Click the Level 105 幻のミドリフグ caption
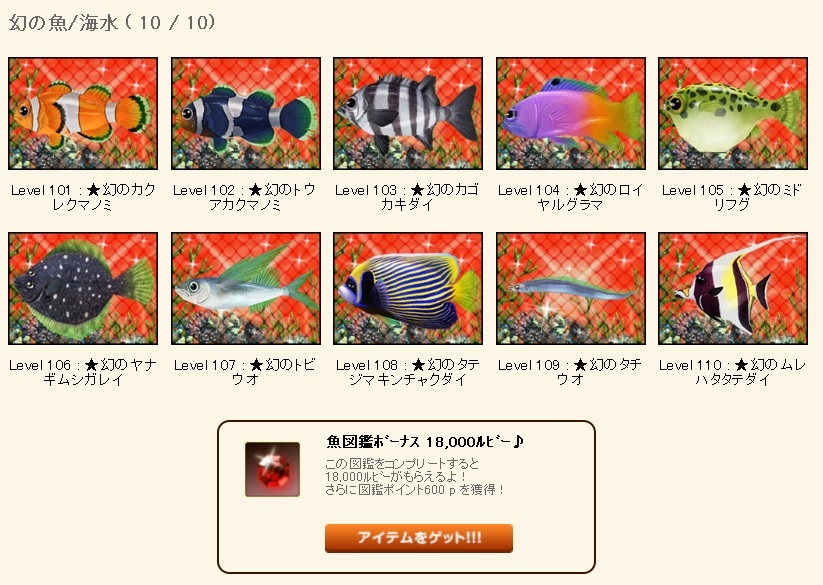The height and width of the screenshot is (585, 823). tap(732, 197)
